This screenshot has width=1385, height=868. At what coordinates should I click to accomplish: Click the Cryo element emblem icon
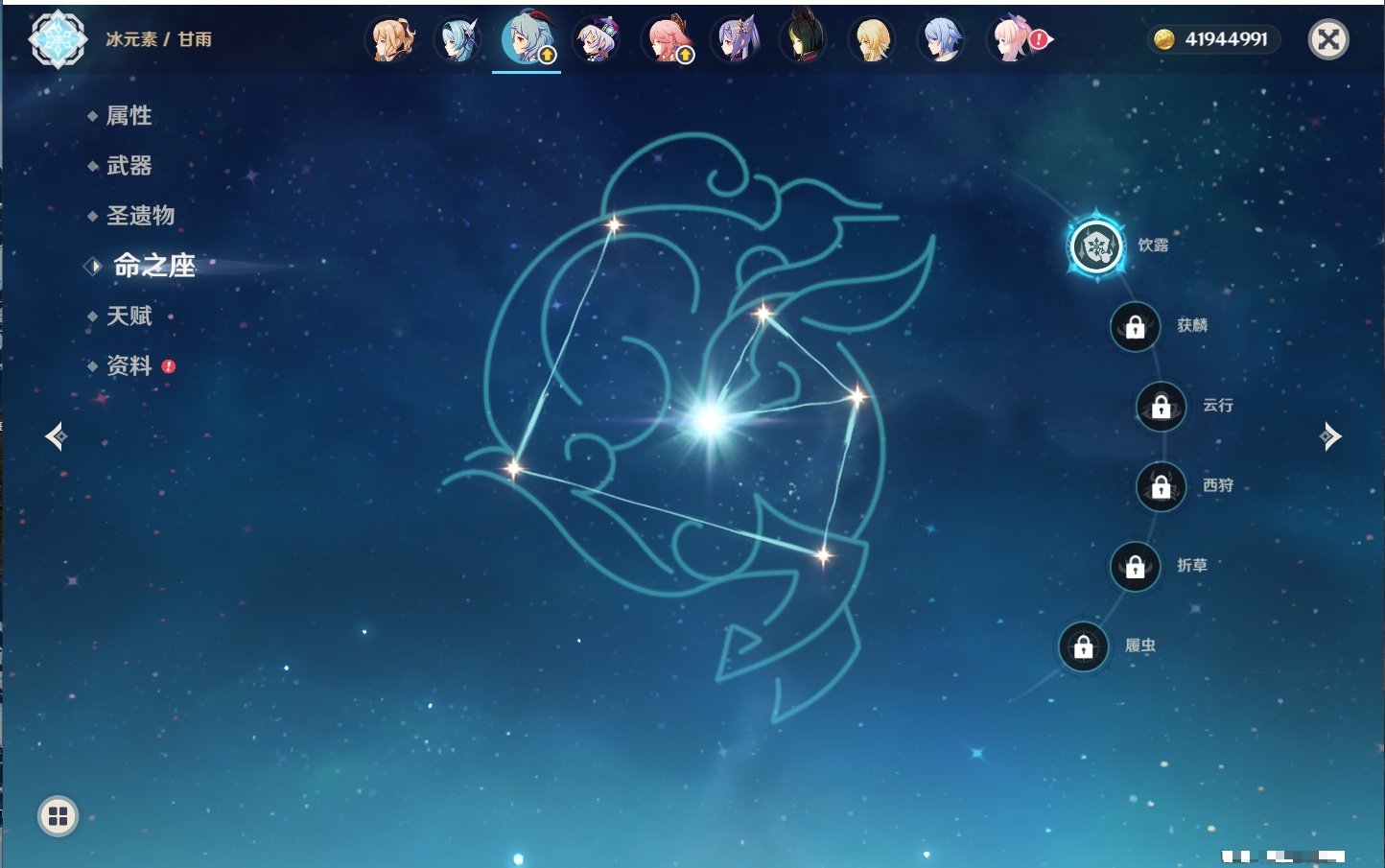click(58, 39)
